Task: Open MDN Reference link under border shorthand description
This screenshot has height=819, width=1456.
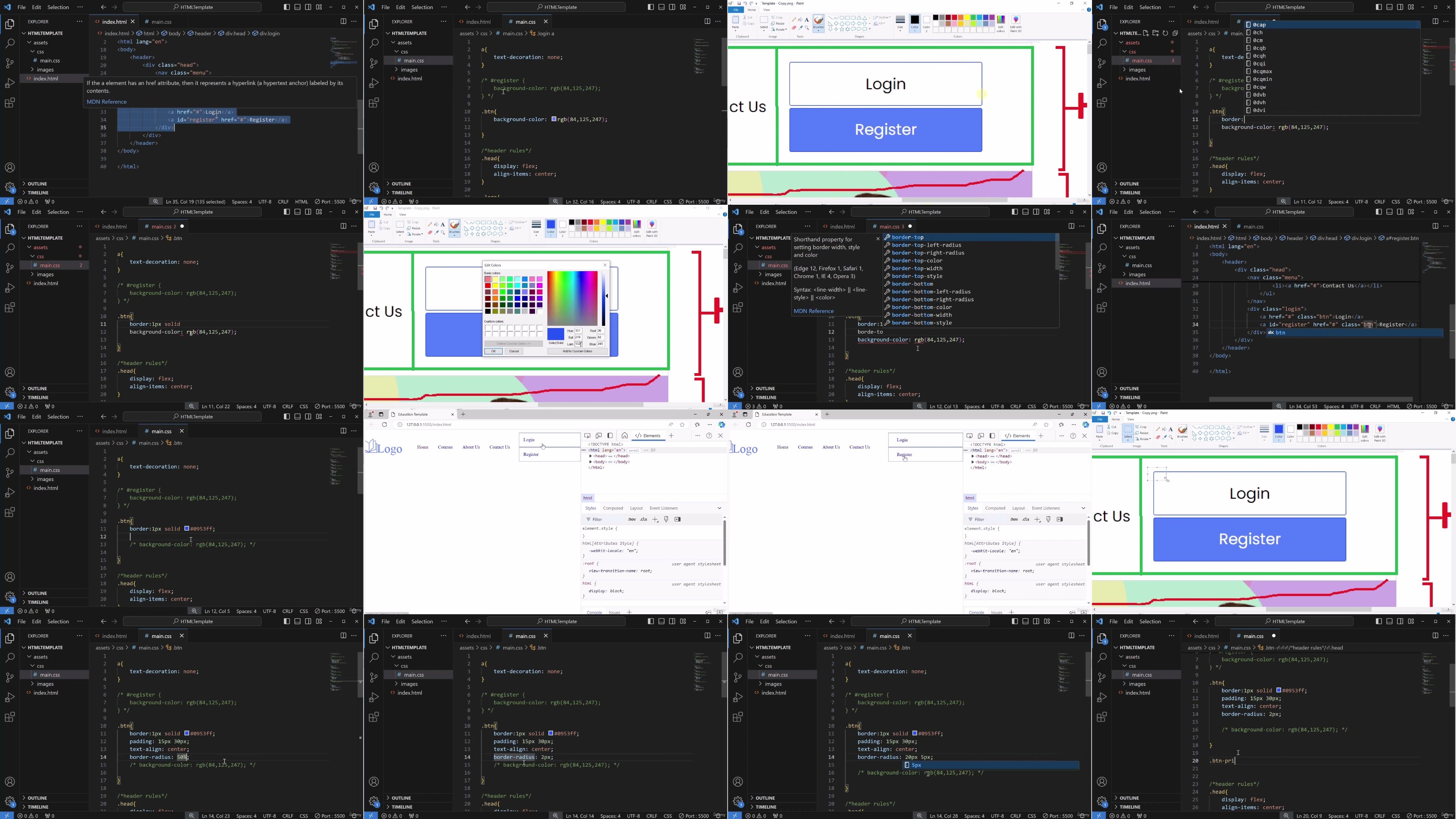Action: [x=814, y=311]
